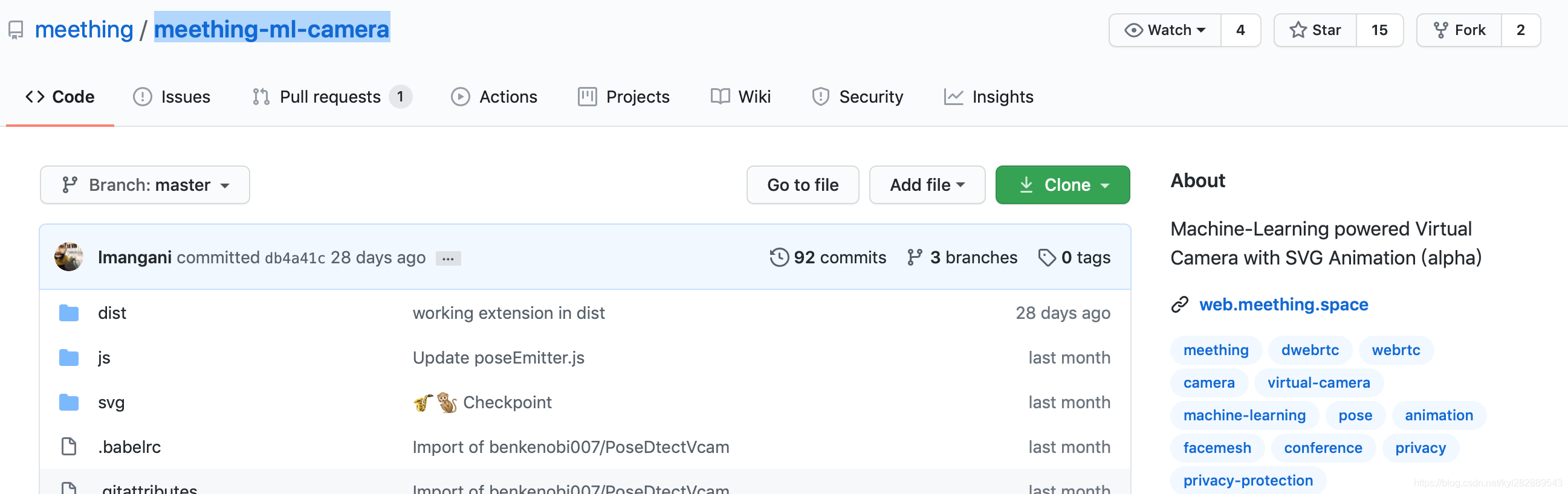Screen dimensions: 1568x494
Task: Click the .babelrc file icon
Action: 69,447
